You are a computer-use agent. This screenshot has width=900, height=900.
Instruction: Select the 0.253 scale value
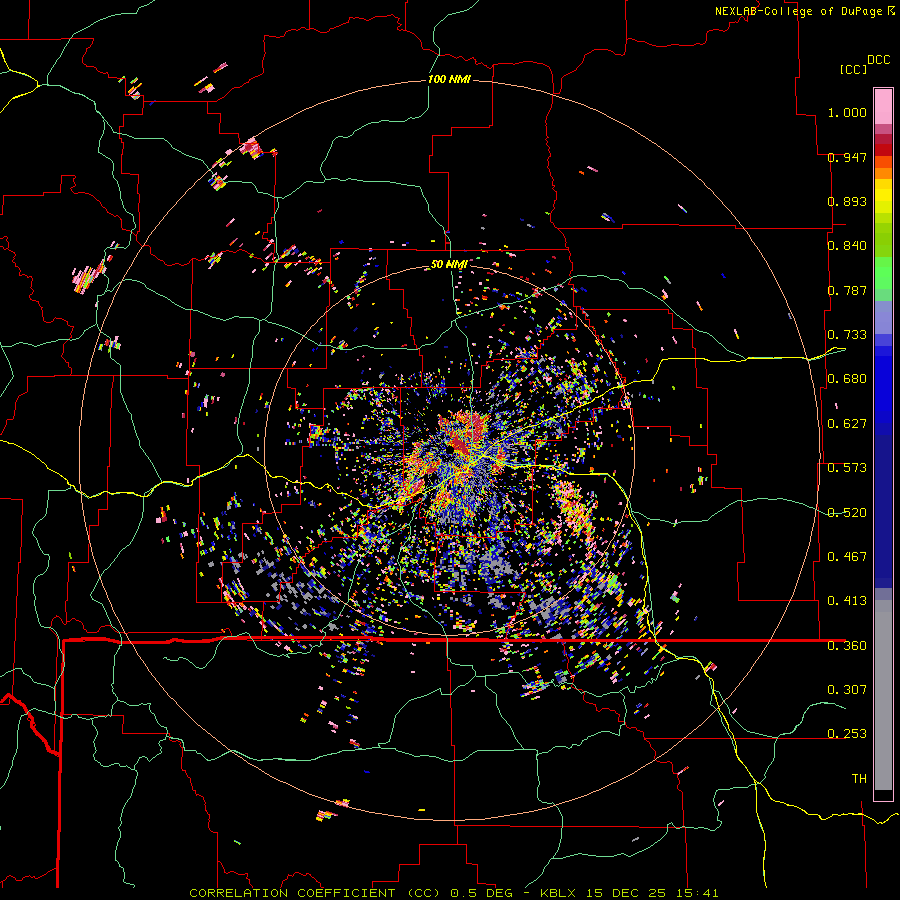pos(847,734)
